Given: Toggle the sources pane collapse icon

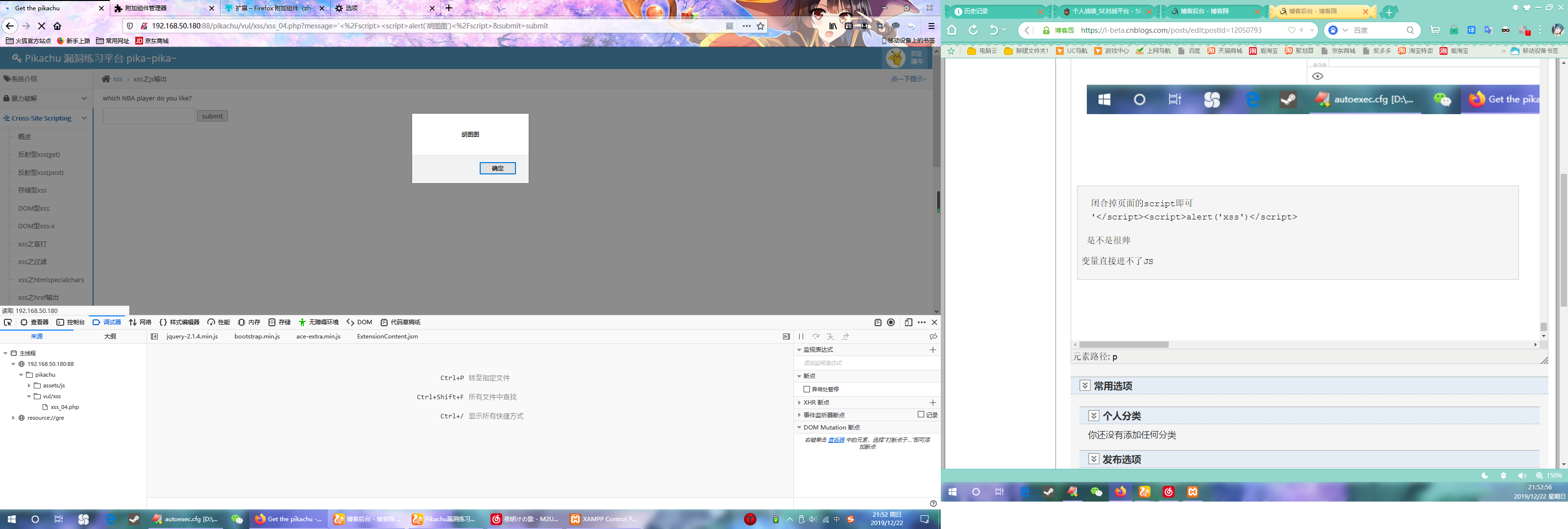Looking at the screenshot, I should pyautogui.click(x=155, y=336).
